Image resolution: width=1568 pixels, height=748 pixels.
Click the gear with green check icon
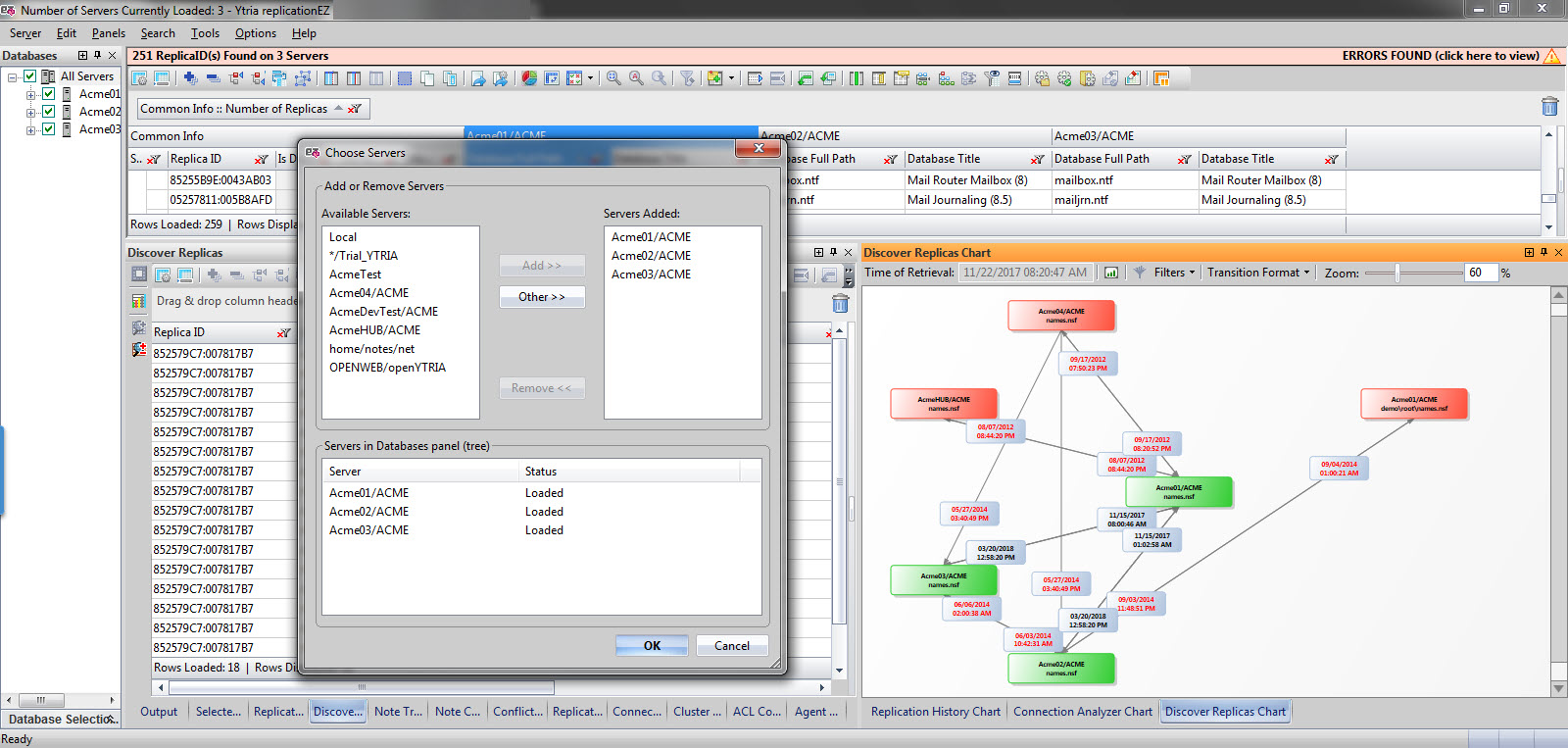[1064, 78]
